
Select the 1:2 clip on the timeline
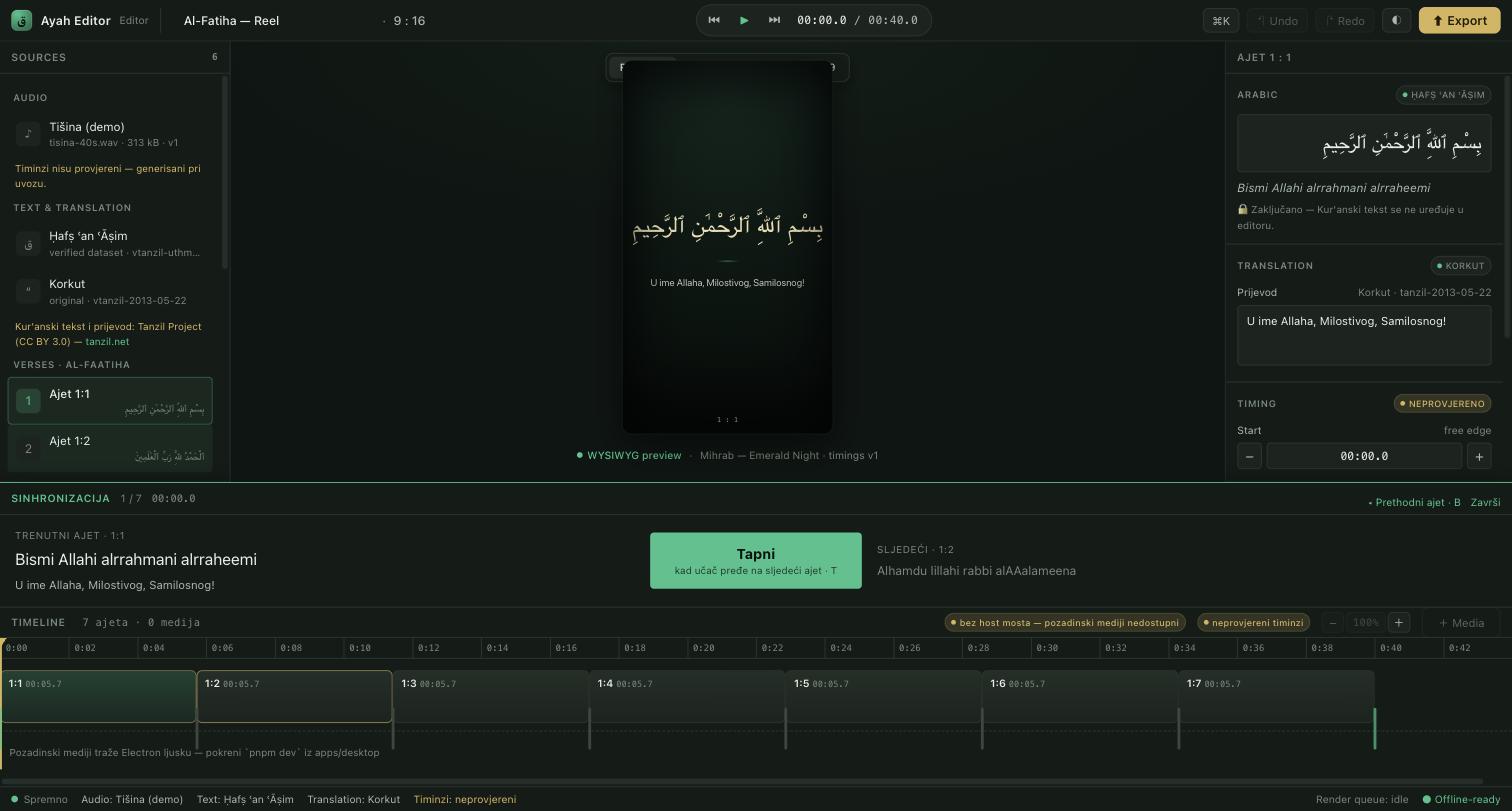tap(295, 696)
